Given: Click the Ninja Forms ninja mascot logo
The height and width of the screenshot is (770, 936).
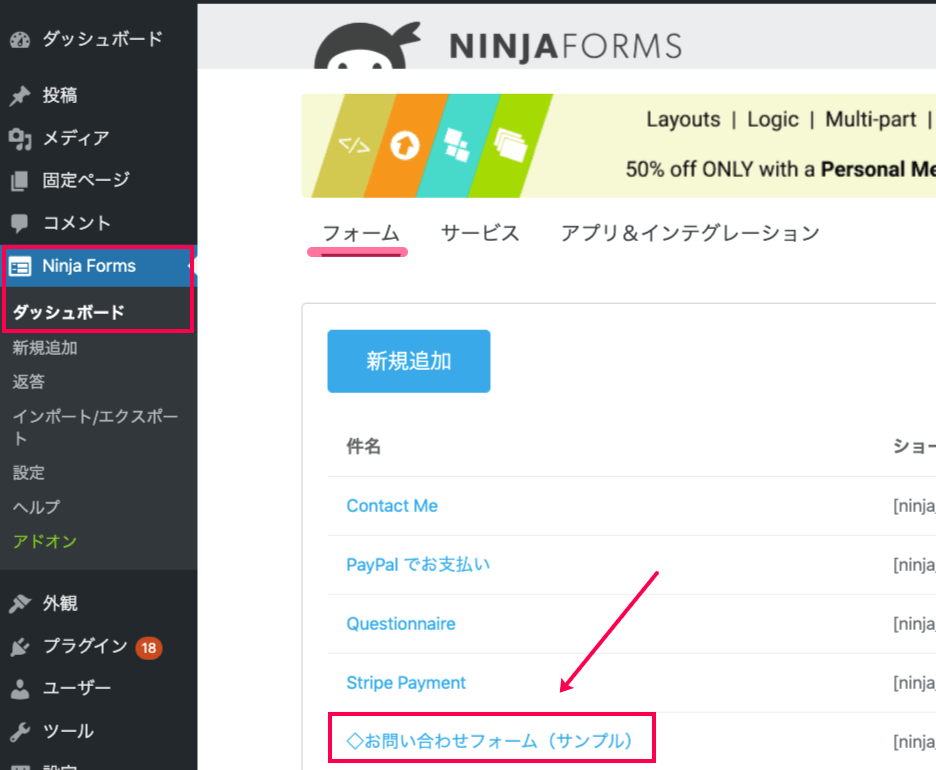Looking at the screenshot, I should tap(366, 46).
